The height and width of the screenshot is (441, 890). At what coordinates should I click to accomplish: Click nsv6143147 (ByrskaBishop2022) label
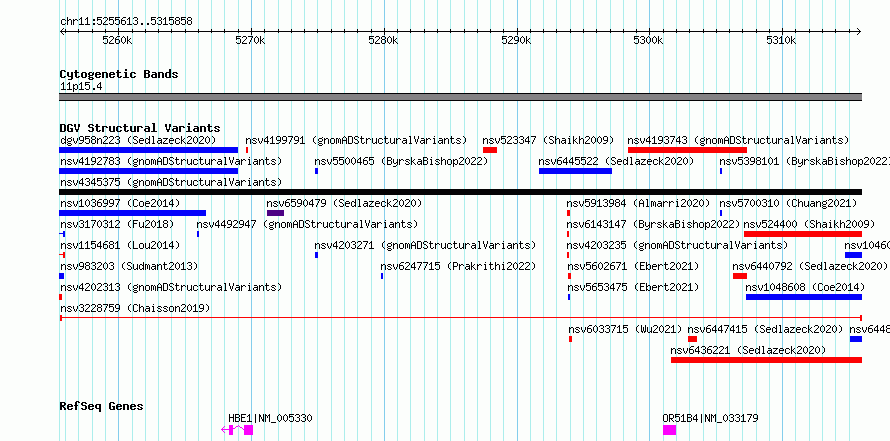click(x=653, y=224)
